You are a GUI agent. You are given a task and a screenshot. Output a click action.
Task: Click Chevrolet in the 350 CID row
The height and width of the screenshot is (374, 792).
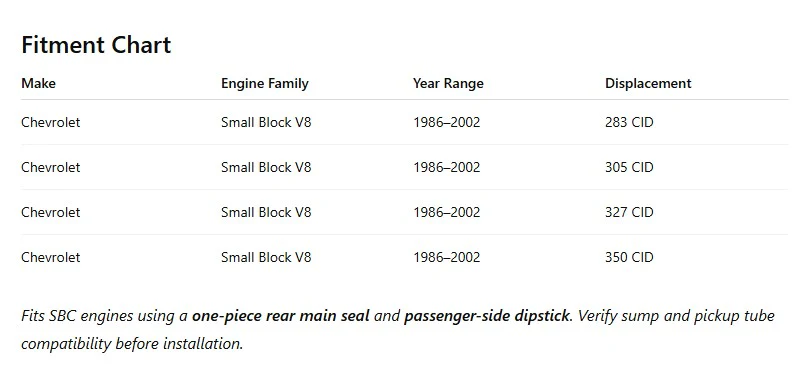(x=51, y=257)
